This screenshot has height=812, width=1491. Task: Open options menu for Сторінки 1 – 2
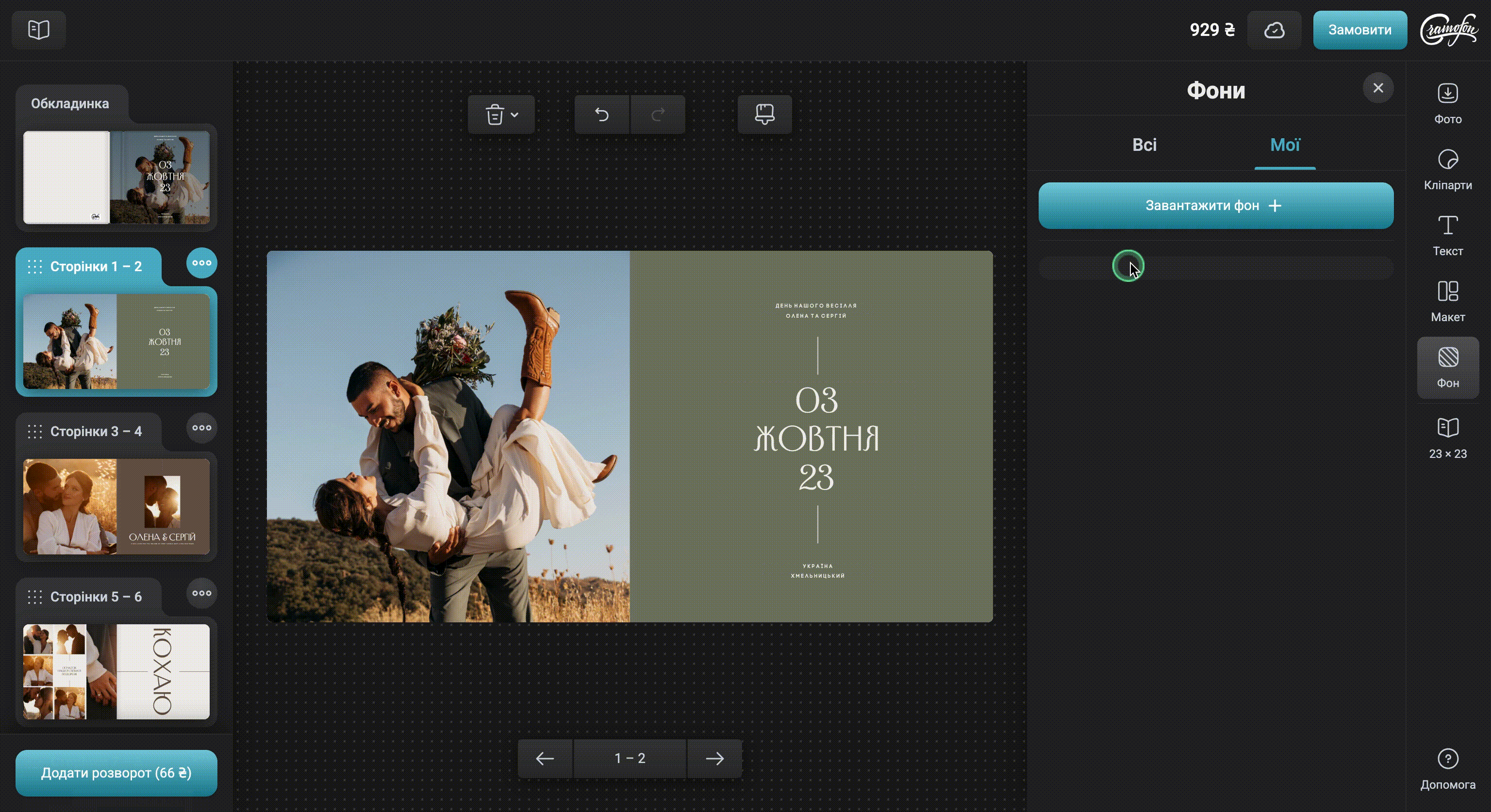point(201,263)
